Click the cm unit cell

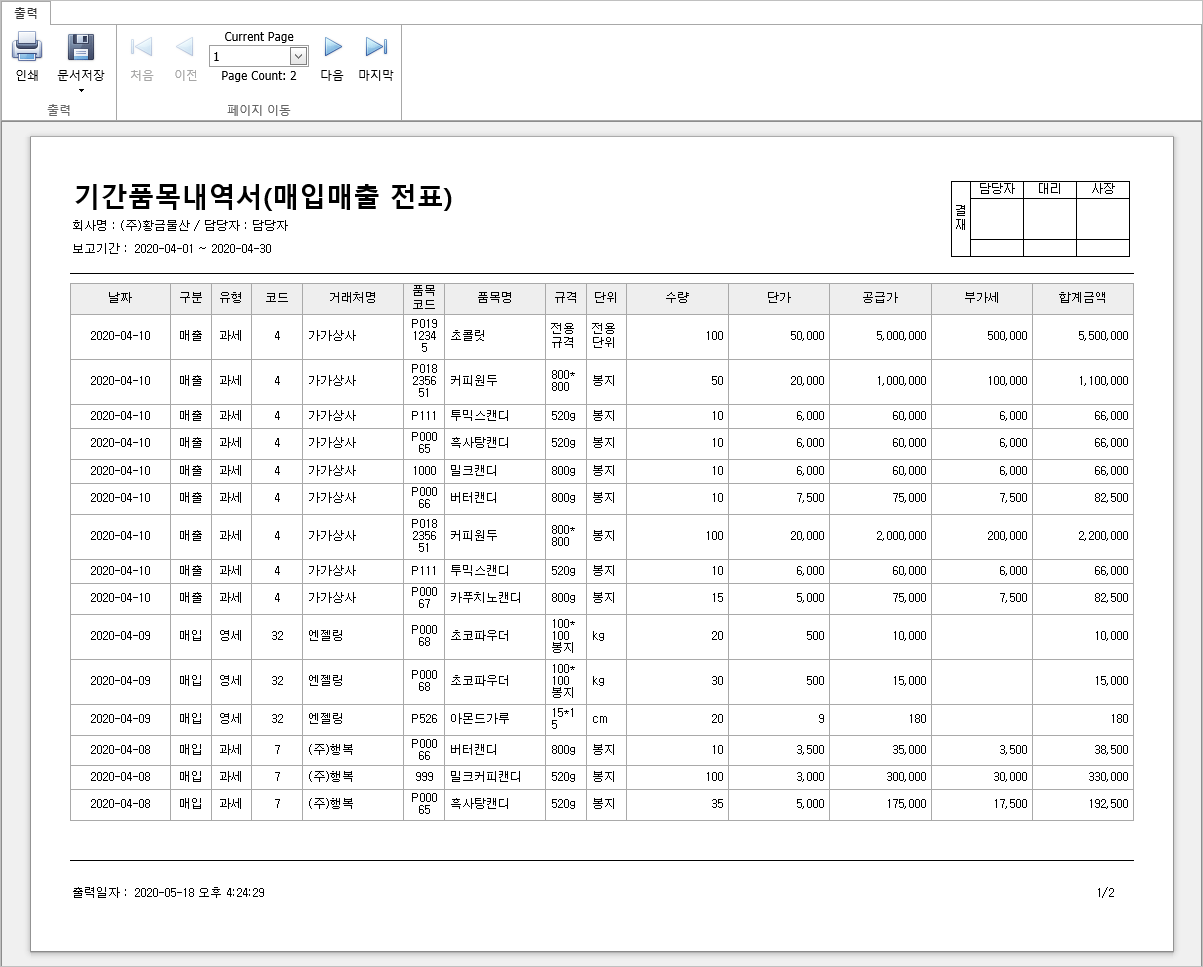click(x=606, y=719)
